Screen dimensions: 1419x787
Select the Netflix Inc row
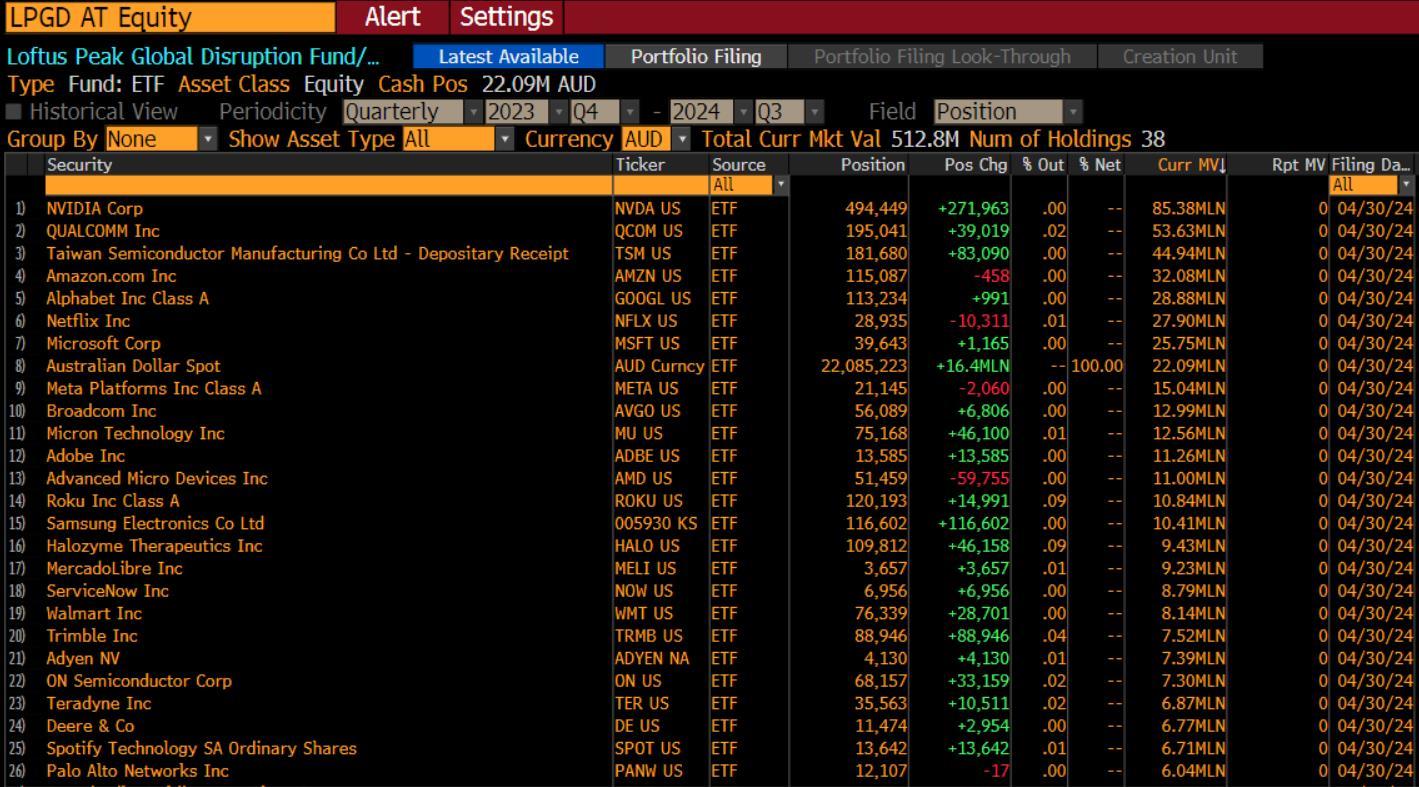point(709,321)
